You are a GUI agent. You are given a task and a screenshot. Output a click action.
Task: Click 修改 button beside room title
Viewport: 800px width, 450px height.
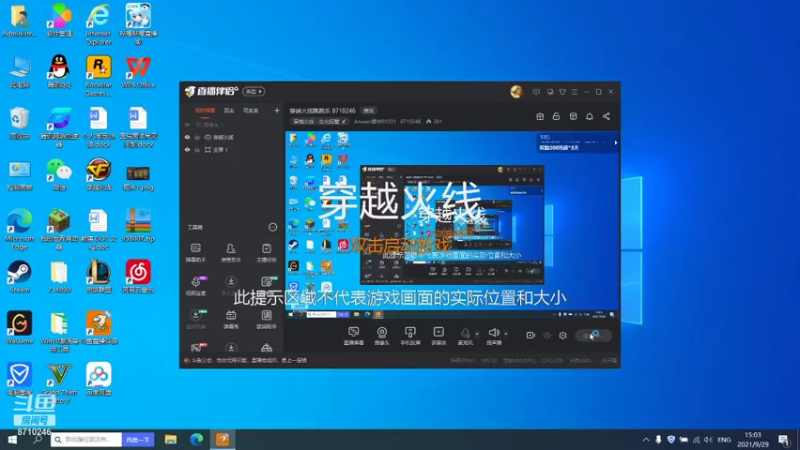368,111
